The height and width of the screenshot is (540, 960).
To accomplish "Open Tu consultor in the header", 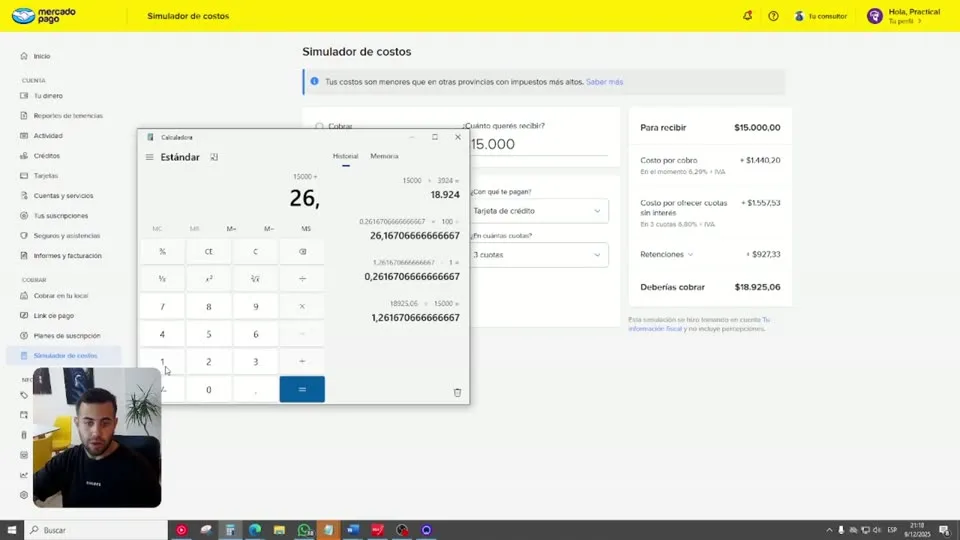I will tap(821, 16).
